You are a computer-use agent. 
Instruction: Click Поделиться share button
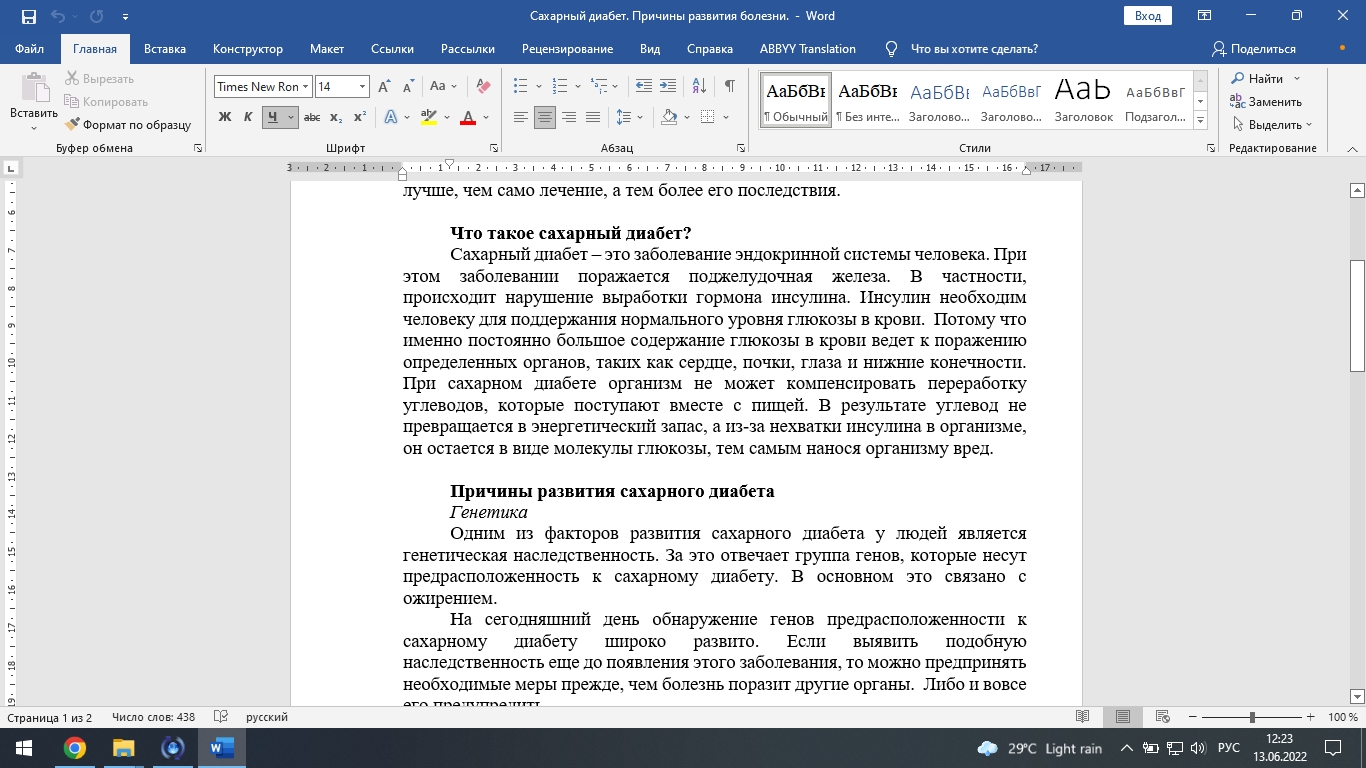point(1253,49)
